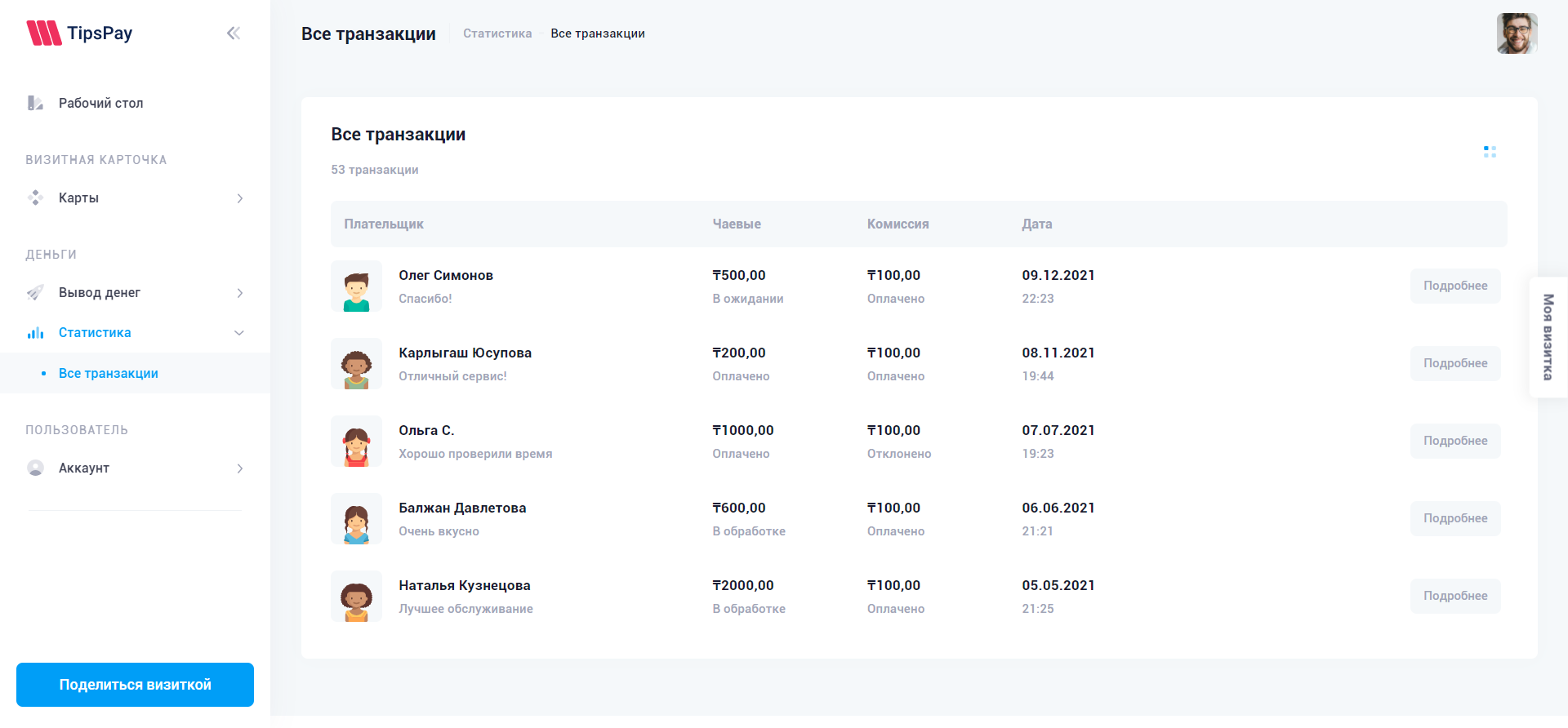Screen dimensions: 1568x728
Task: Click the name Карлыгаш Юсупова
Action: [x=465, y=353]
